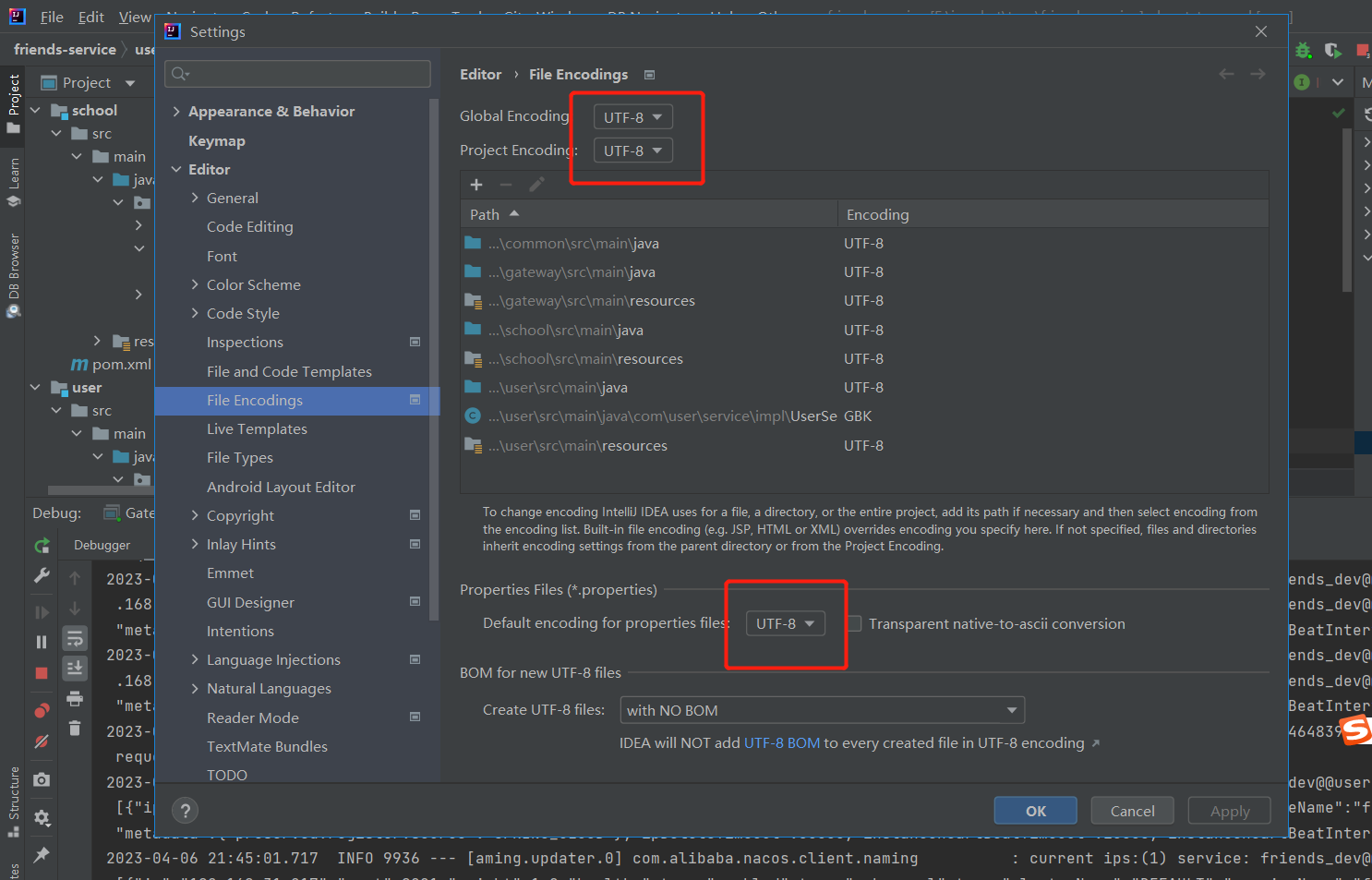1372x880 pixels.
Task: Open debugger settings gear icon
Action: click(x=42, y=814)
